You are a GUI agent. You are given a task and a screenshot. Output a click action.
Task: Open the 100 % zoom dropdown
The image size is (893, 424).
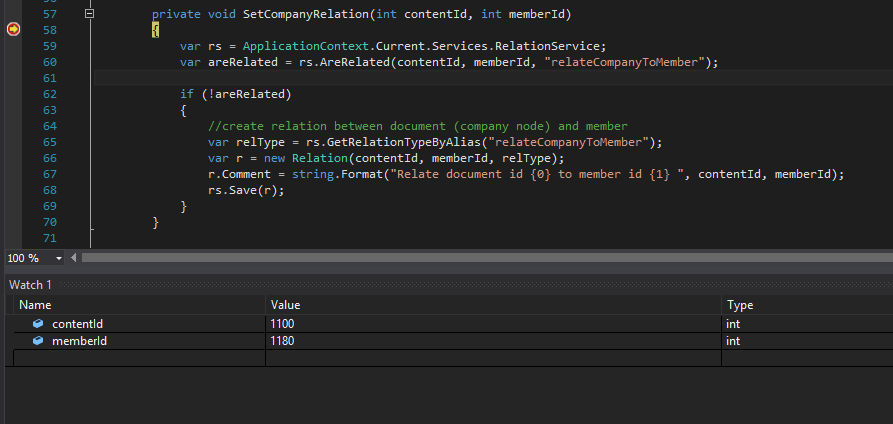[59, 259]
